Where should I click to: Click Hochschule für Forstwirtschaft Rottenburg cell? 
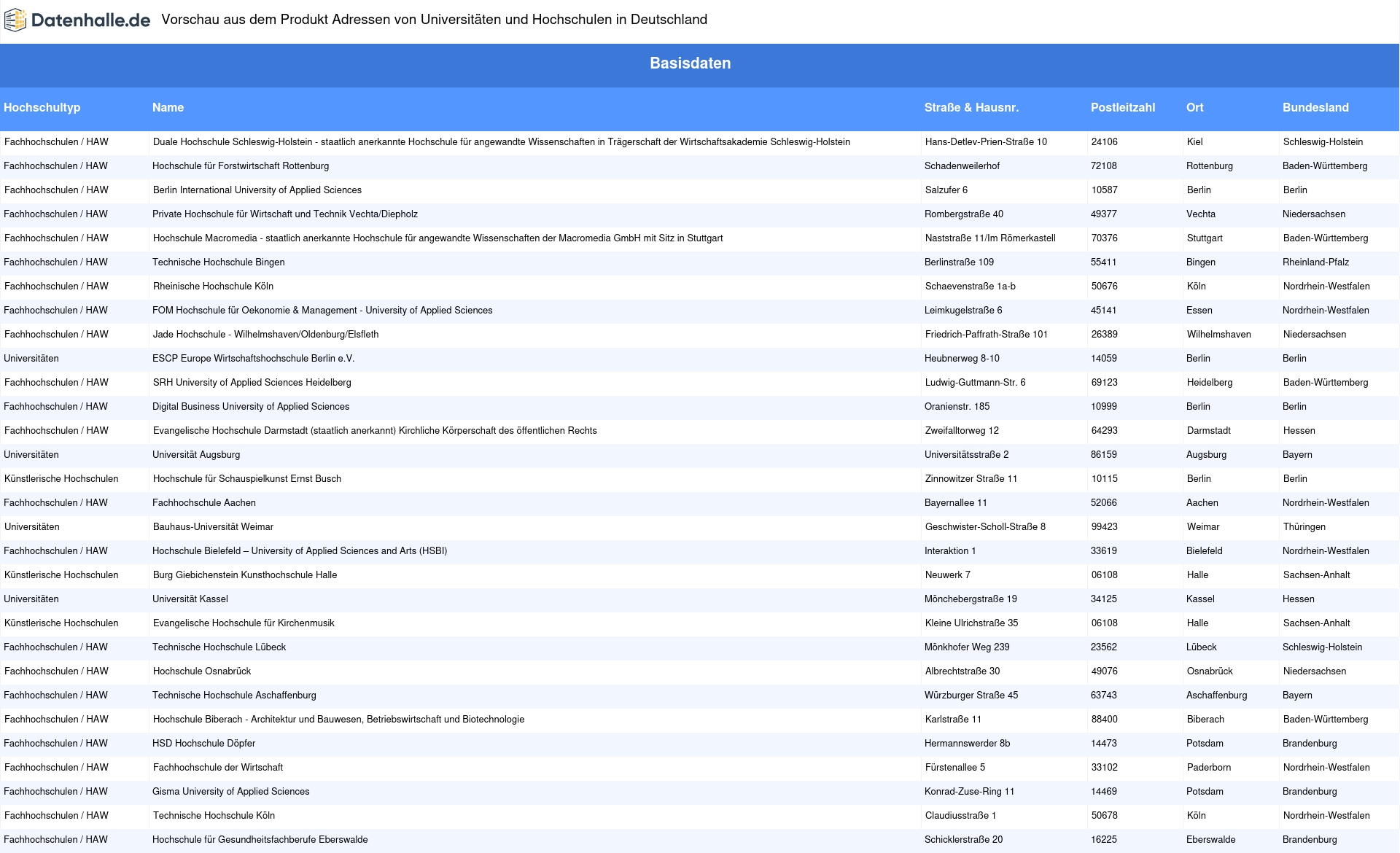[x=241, y=166]
